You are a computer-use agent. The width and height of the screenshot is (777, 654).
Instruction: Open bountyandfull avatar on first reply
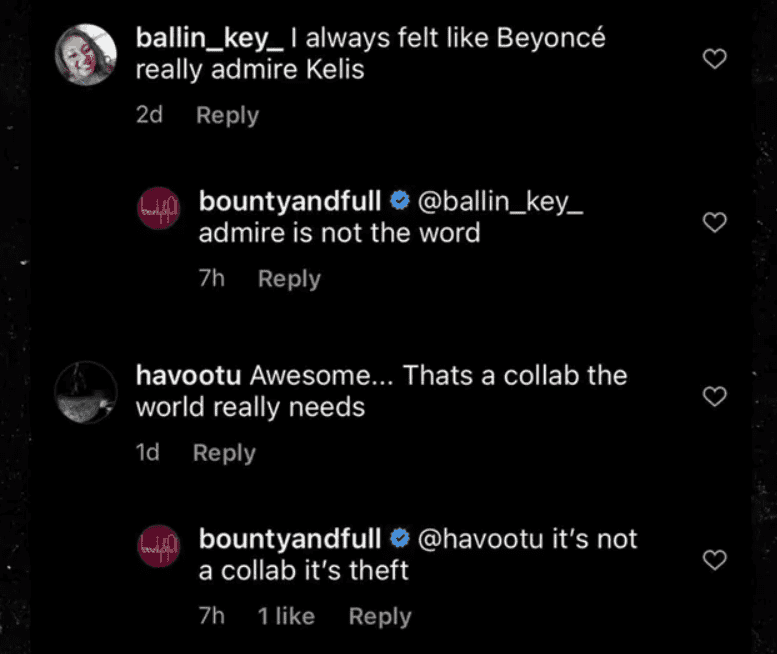point(158,213)
